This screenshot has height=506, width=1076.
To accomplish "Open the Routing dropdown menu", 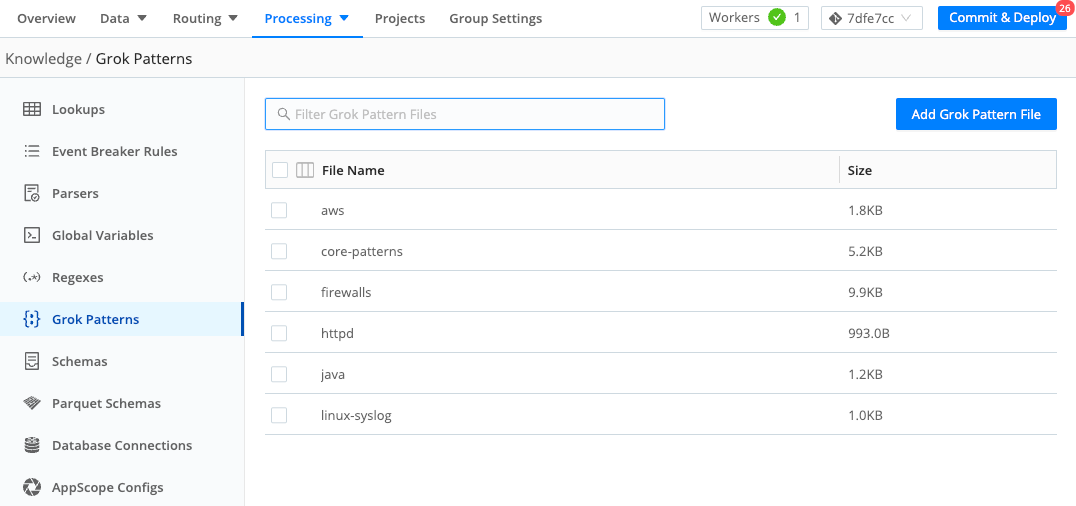I will tap(205, 19).
